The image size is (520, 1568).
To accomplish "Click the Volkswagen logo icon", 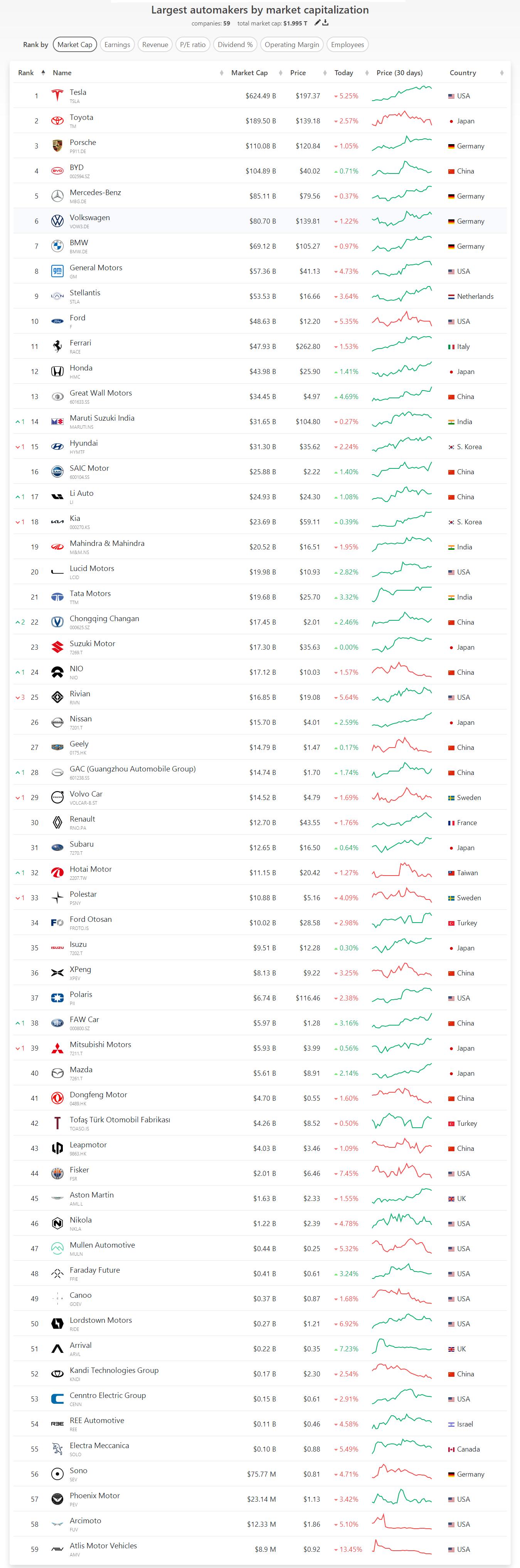I will coord(57,221).
